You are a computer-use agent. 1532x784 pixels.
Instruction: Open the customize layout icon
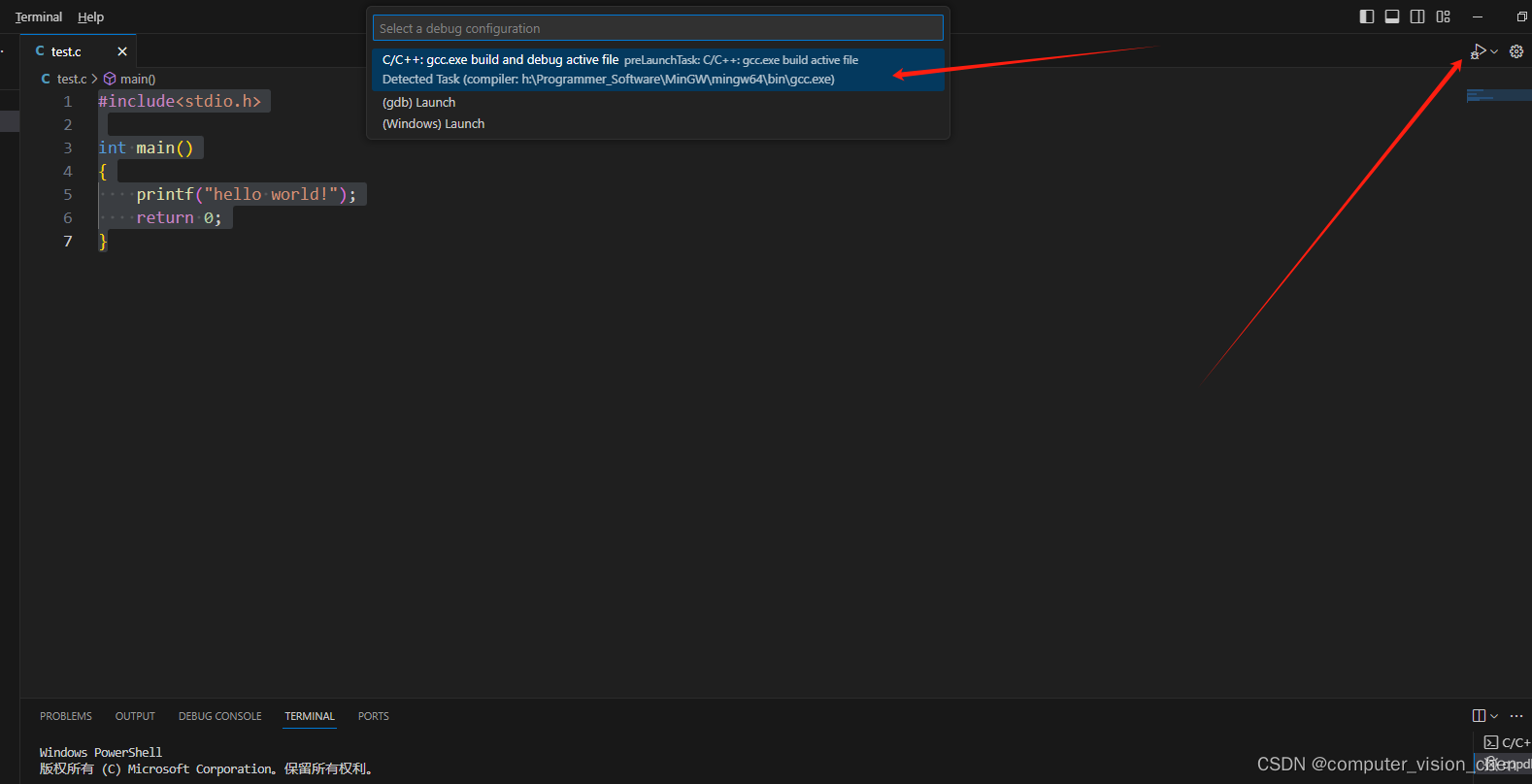pos(1444,16)
